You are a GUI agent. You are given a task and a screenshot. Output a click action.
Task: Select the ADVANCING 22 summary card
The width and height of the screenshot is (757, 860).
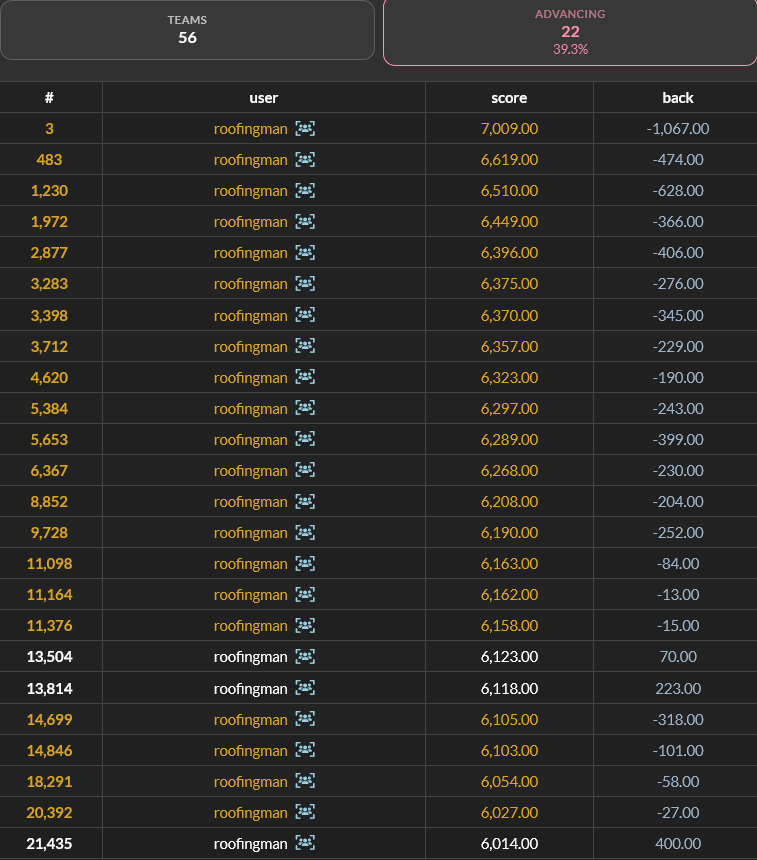570,32
